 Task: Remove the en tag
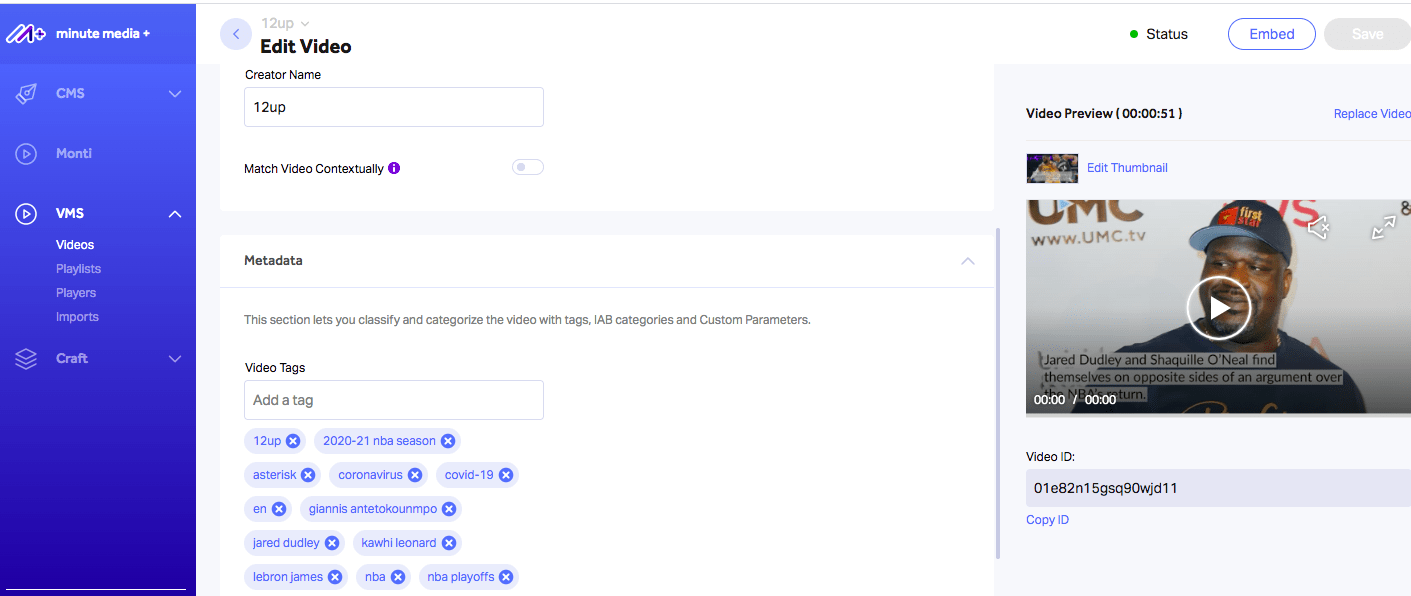click(x=279, y=509)
